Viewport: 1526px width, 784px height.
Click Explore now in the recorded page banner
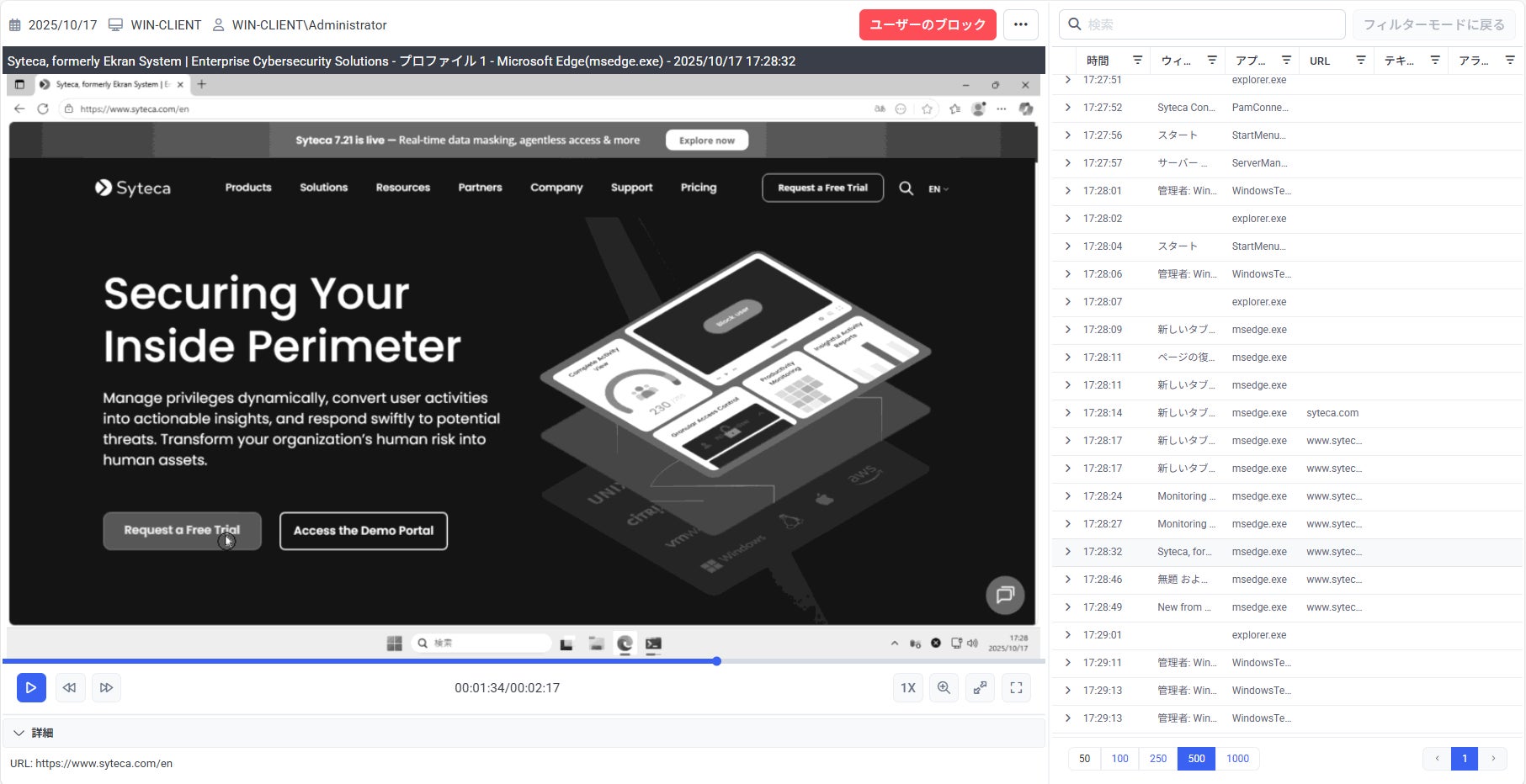707,140
